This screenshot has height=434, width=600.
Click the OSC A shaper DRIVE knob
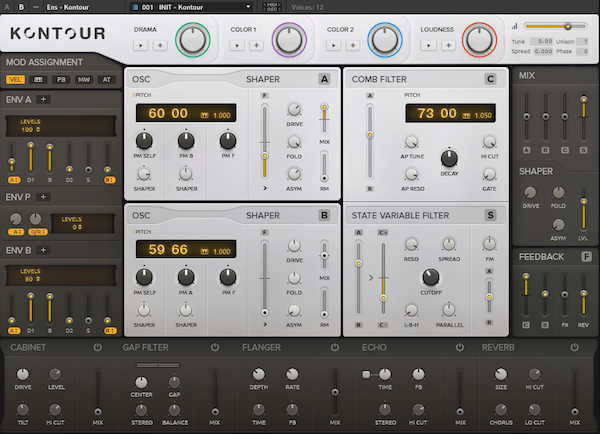pyautogui.click(x=294, y=110)
